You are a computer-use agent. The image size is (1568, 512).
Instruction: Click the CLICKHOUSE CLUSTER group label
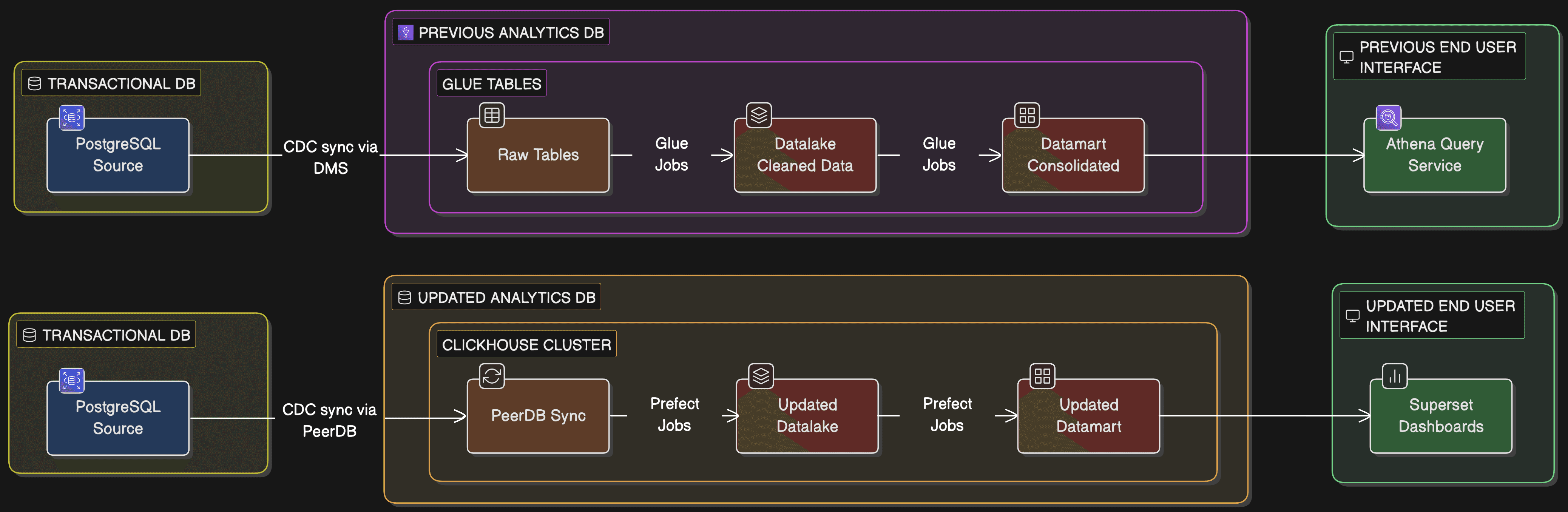click(x=526, y=345)
